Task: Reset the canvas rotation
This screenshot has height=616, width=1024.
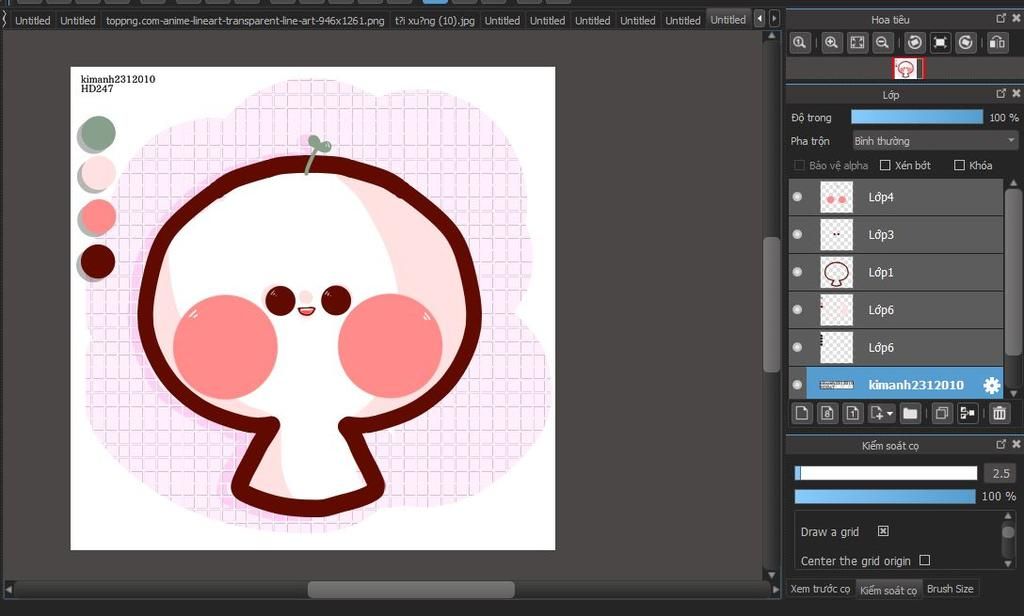Action: click(940, 43)
